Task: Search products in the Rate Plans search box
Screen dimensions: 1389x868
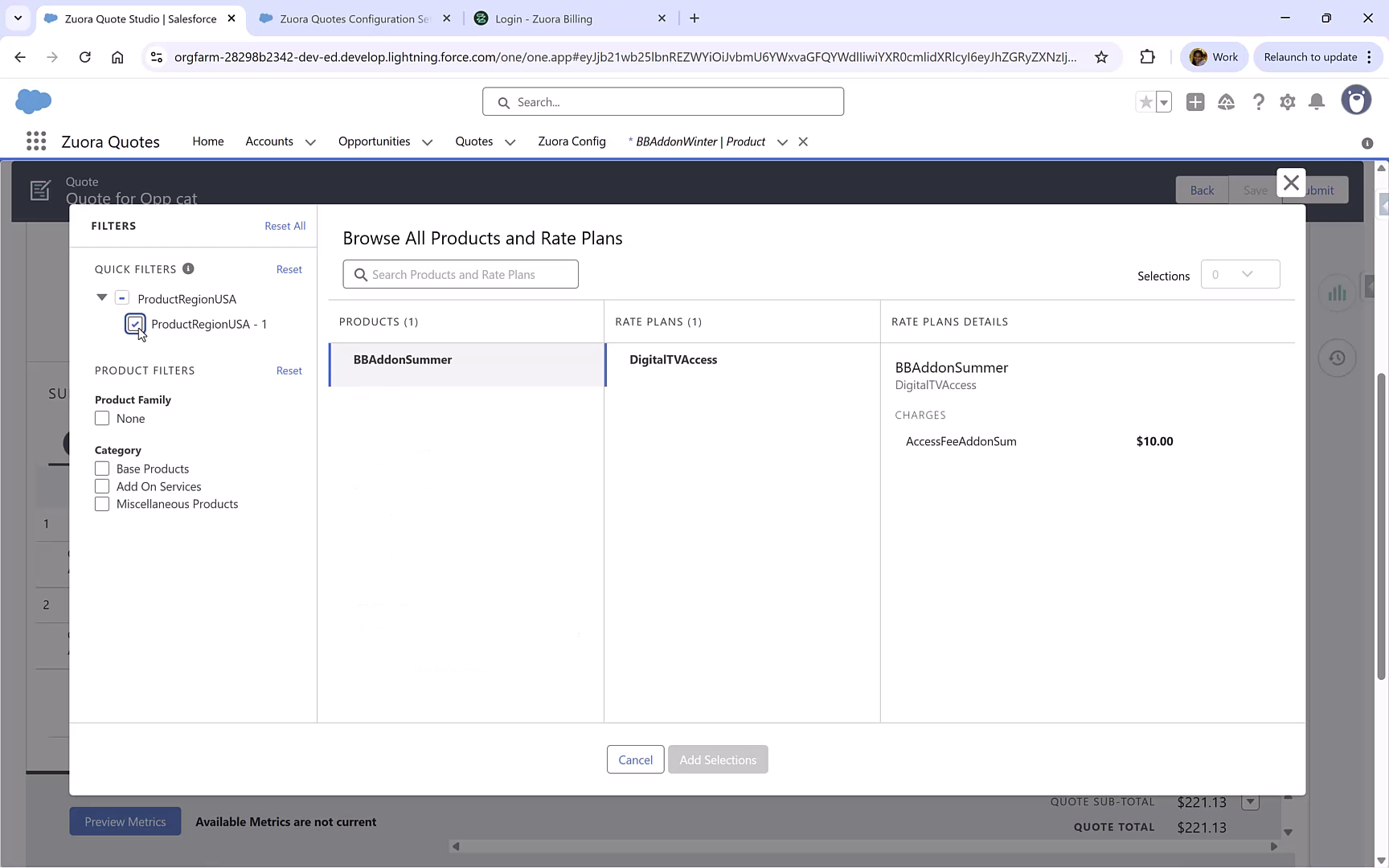Action: 460,274
